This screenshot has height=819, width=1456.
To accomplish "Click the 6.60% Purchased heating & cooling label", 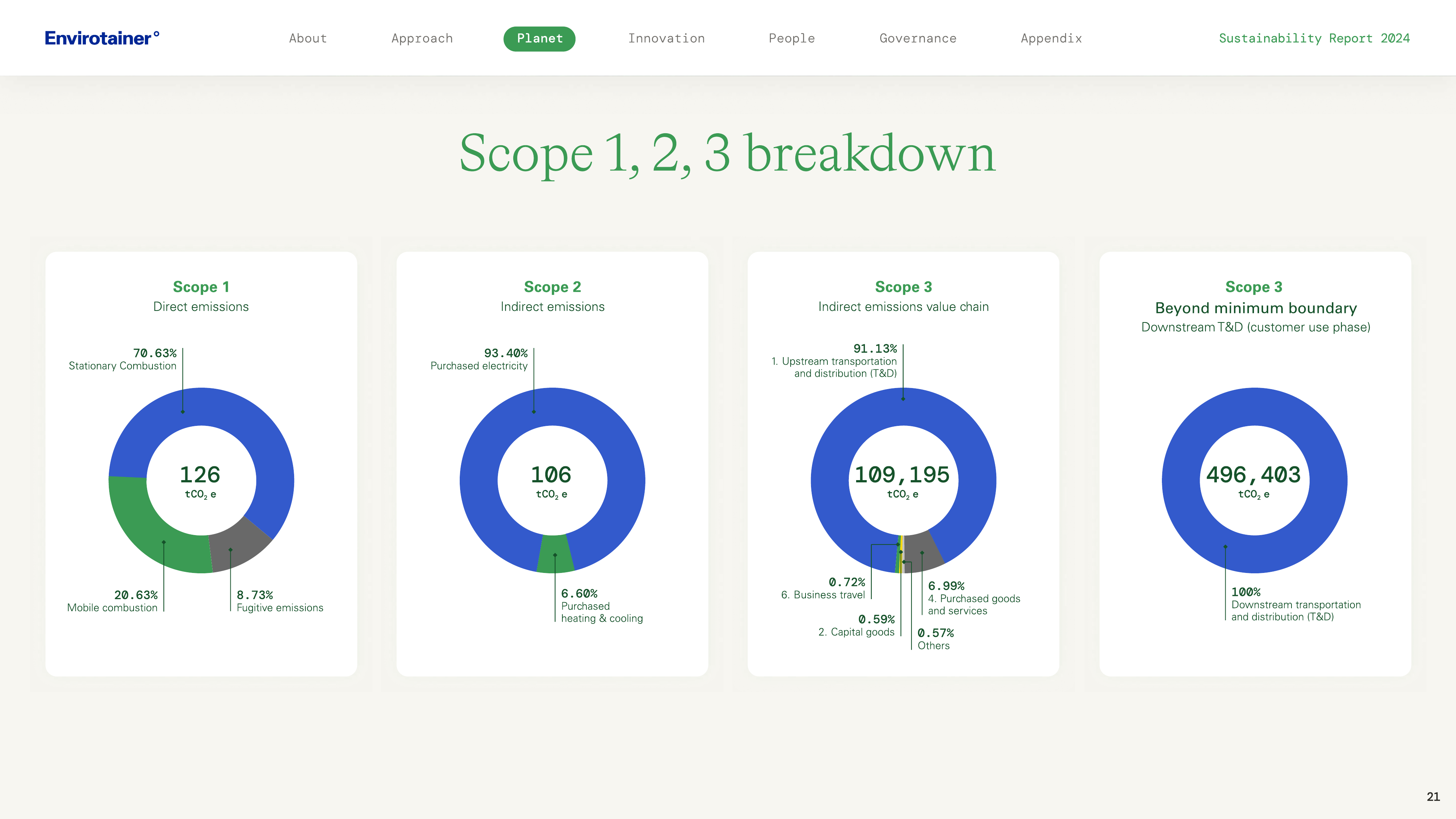I will (602, 605).
